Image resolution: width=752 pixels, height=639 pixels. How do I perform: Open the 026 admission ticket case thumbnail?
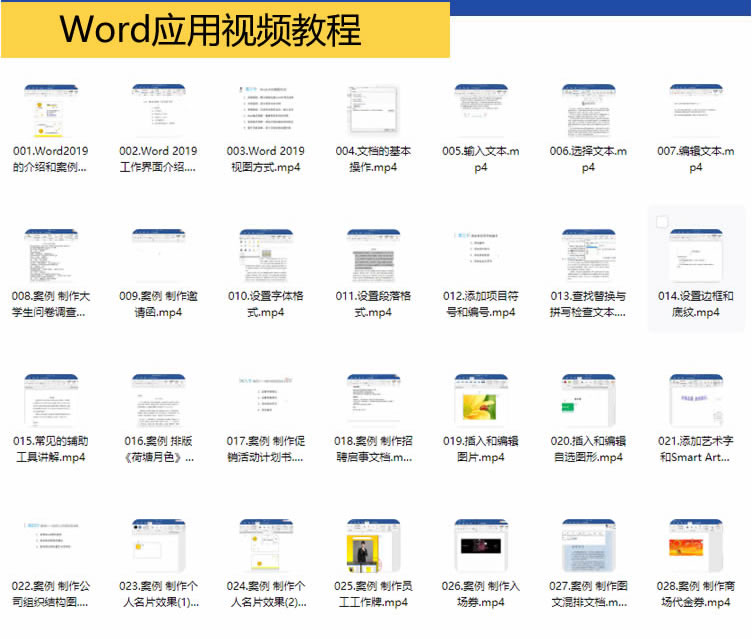point(481,545)
